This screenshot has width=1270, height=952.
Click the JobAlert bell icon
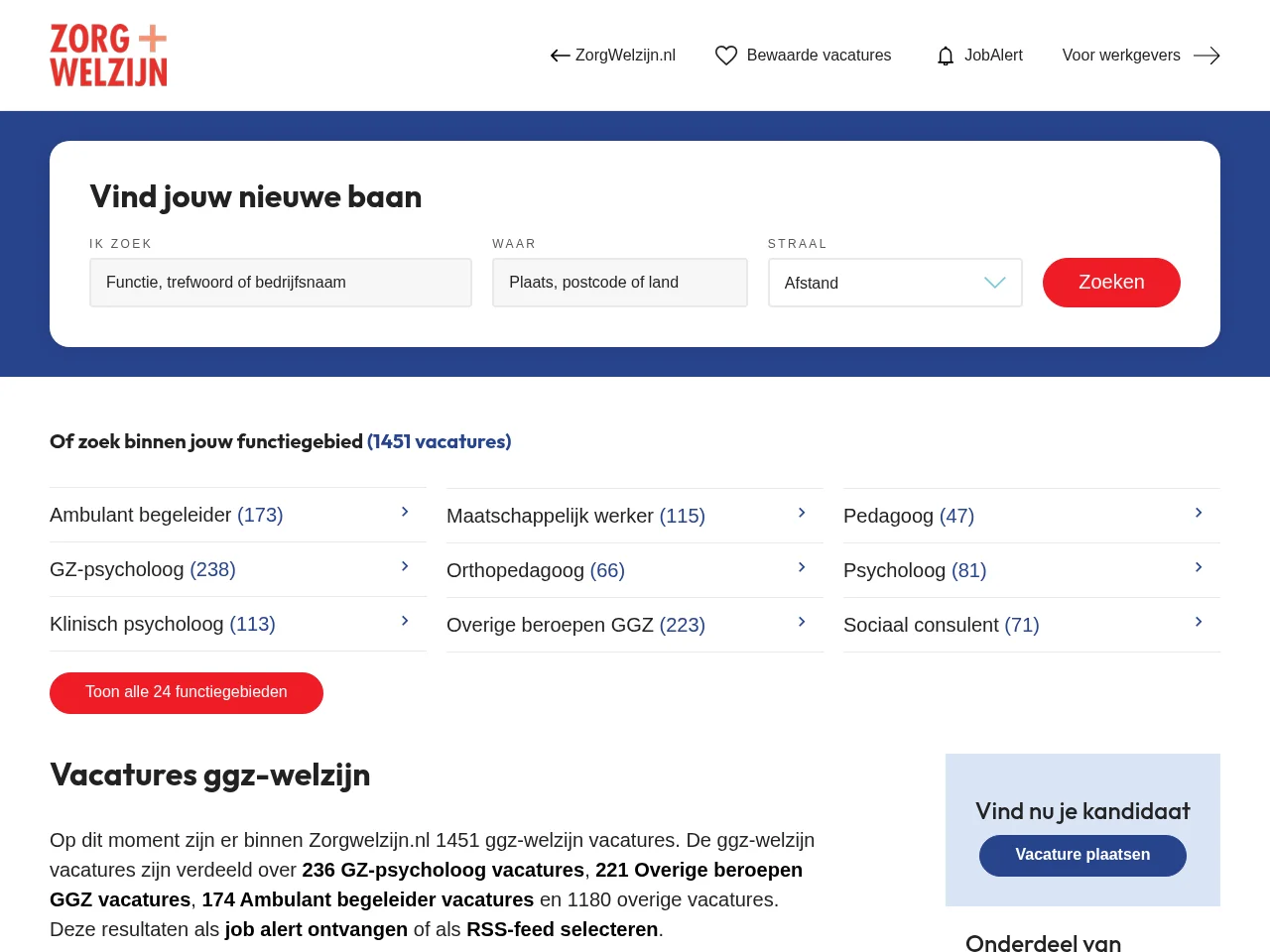point(946,56)
